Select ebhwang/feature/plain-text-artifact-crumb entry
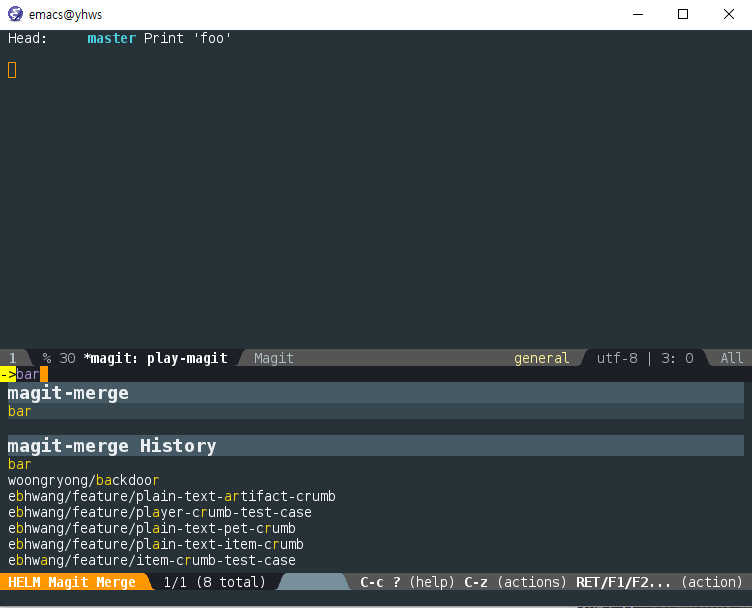 click(172, 496)
